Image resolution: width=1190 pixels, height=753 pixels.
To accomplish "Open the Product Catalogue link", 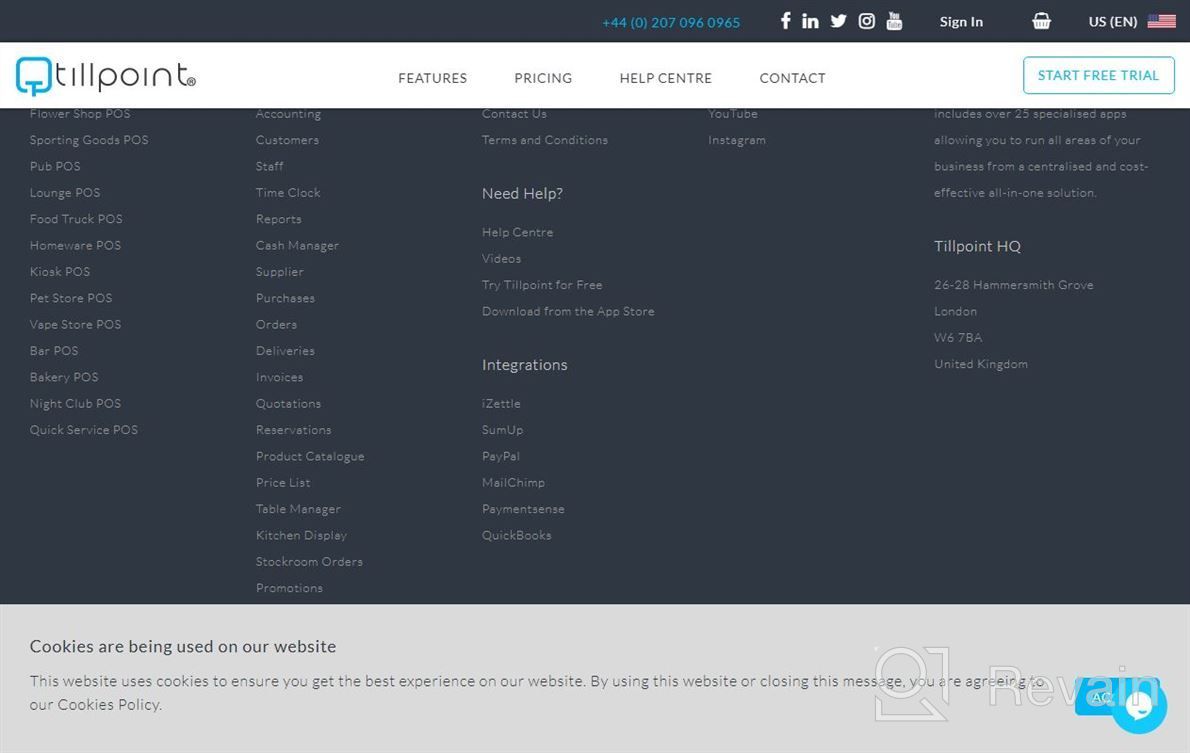I will tap(310, 456).
